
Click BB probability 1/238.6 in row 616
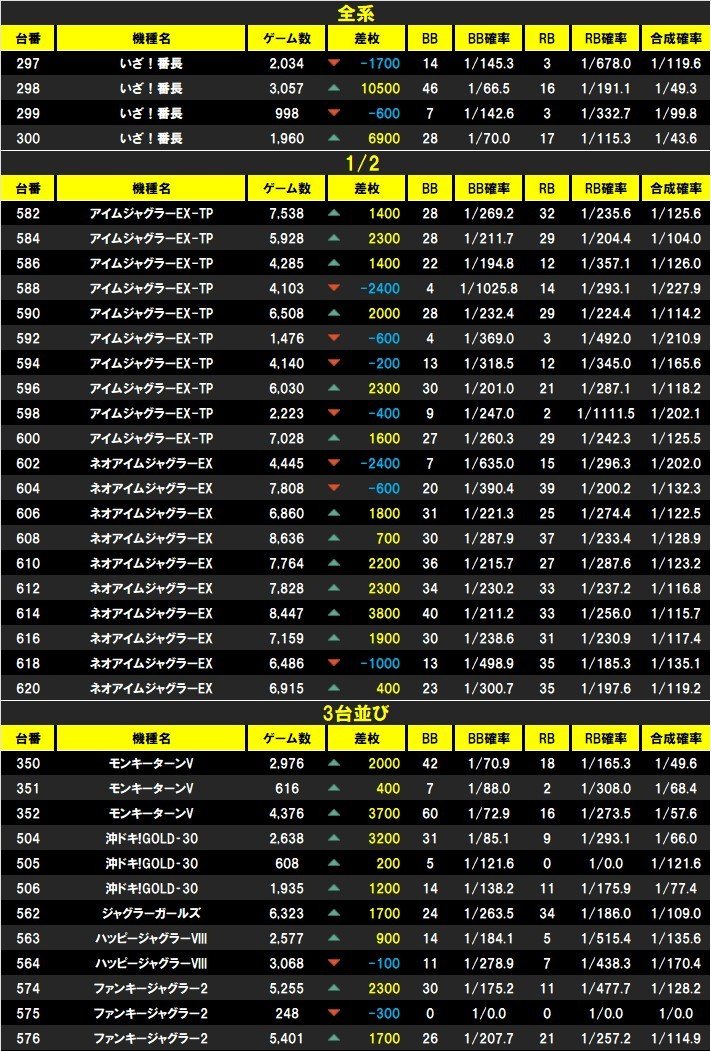(489, 639)
